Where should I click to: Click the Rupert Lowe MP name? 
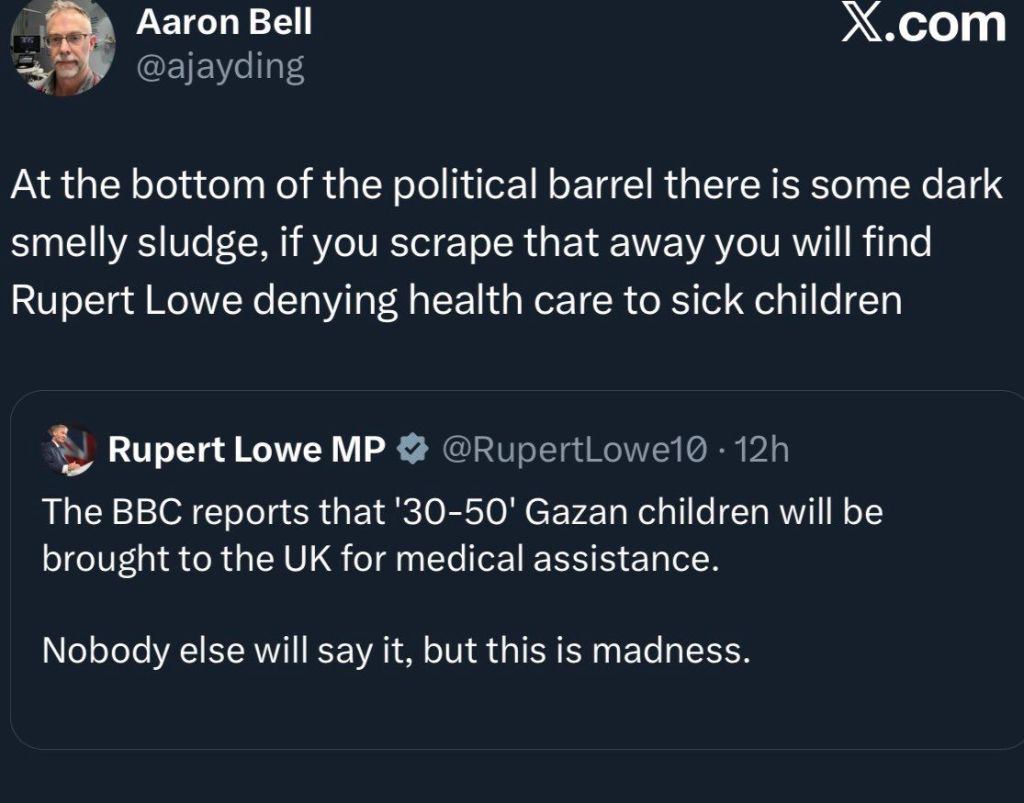246,451
